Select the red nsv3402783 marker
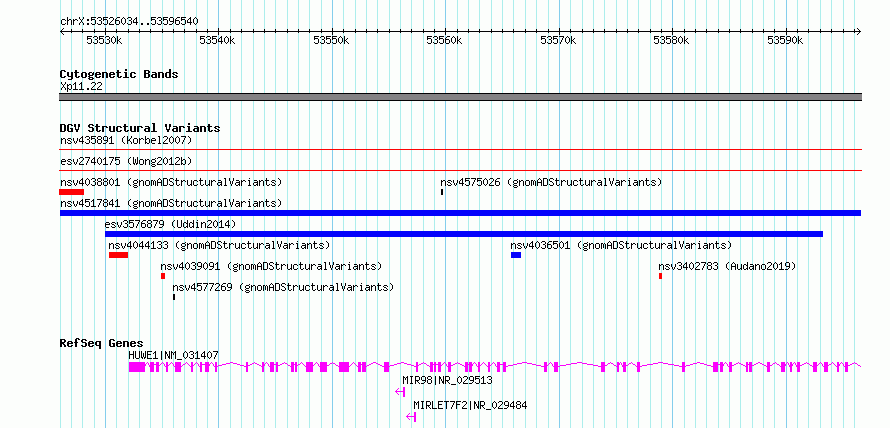This screenshot has height=428, width=890. click(661, 276)
